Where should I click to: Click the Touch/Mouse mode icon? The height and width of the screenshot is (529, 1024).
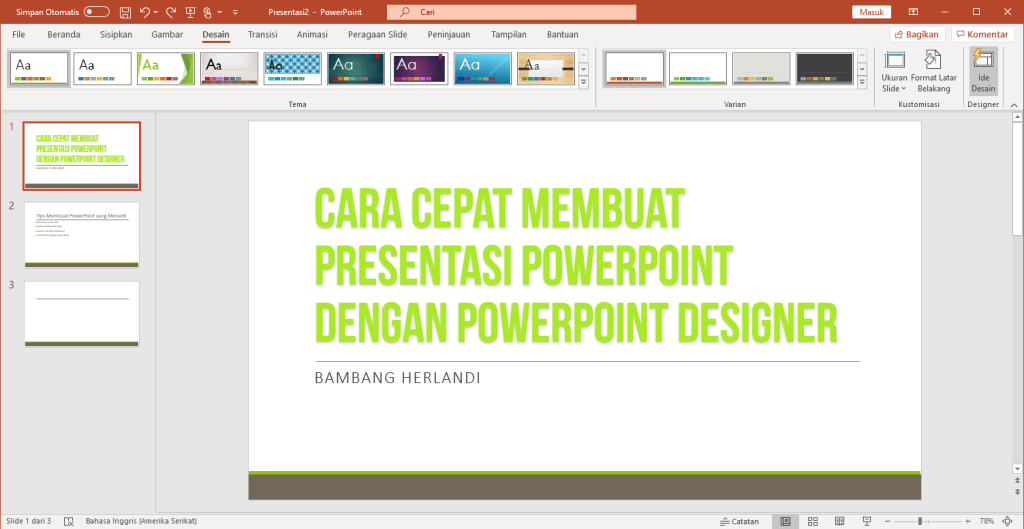pyautogui.click(x=208, y=12)
